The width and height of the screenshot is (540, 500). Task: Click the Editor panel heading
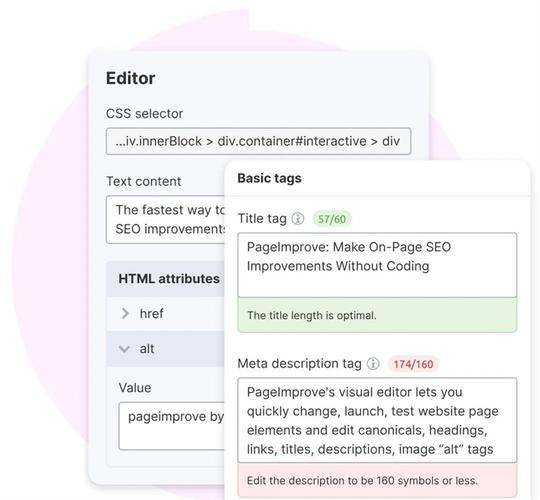tap(131, 78)
